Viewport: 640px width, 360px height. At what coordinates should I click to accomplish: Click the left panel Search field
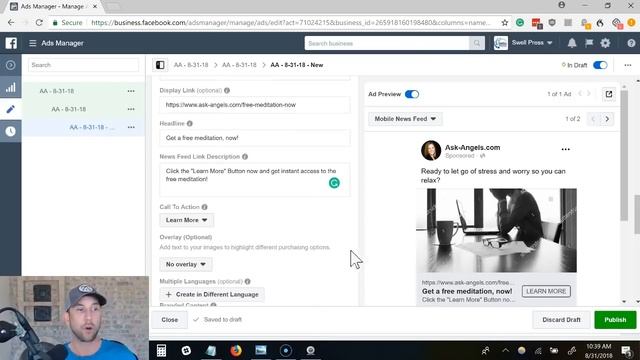pyautogui.click(x=83, y=65)
